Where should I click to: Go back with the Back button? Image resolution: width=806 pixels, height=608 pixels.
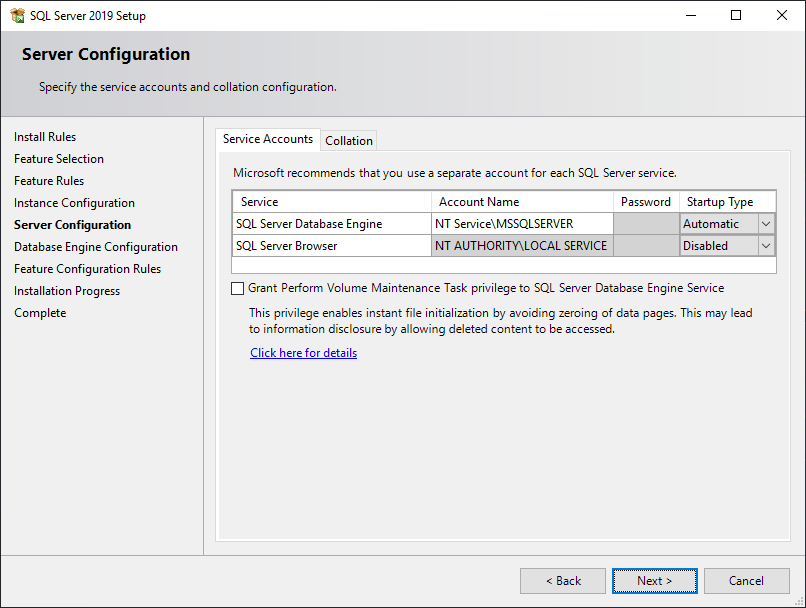tap(563, 581)
